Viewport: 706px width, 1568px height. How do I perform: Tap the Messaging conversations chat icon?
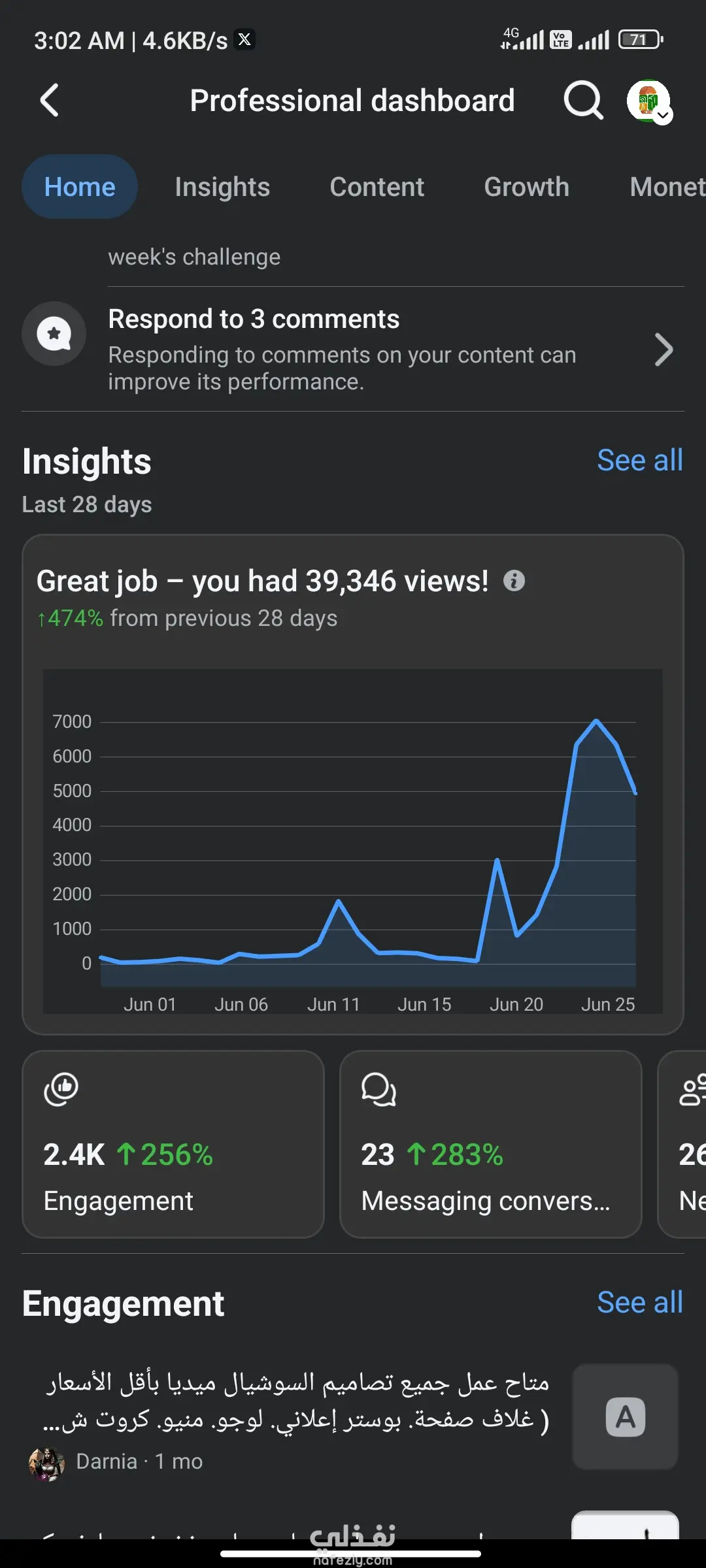(x=378, y=1089)
